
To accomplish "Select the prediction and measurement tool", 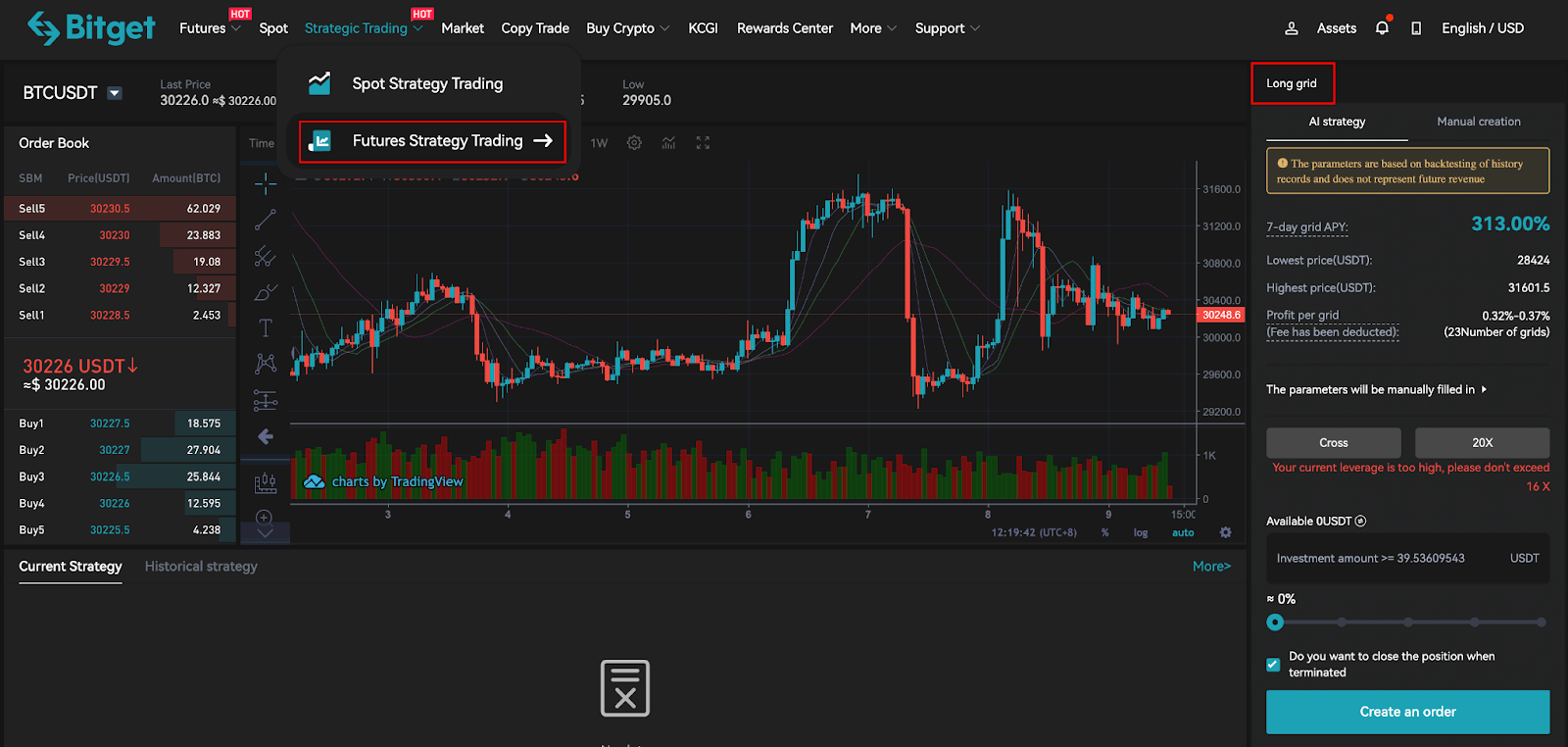I will coord(266,400).
